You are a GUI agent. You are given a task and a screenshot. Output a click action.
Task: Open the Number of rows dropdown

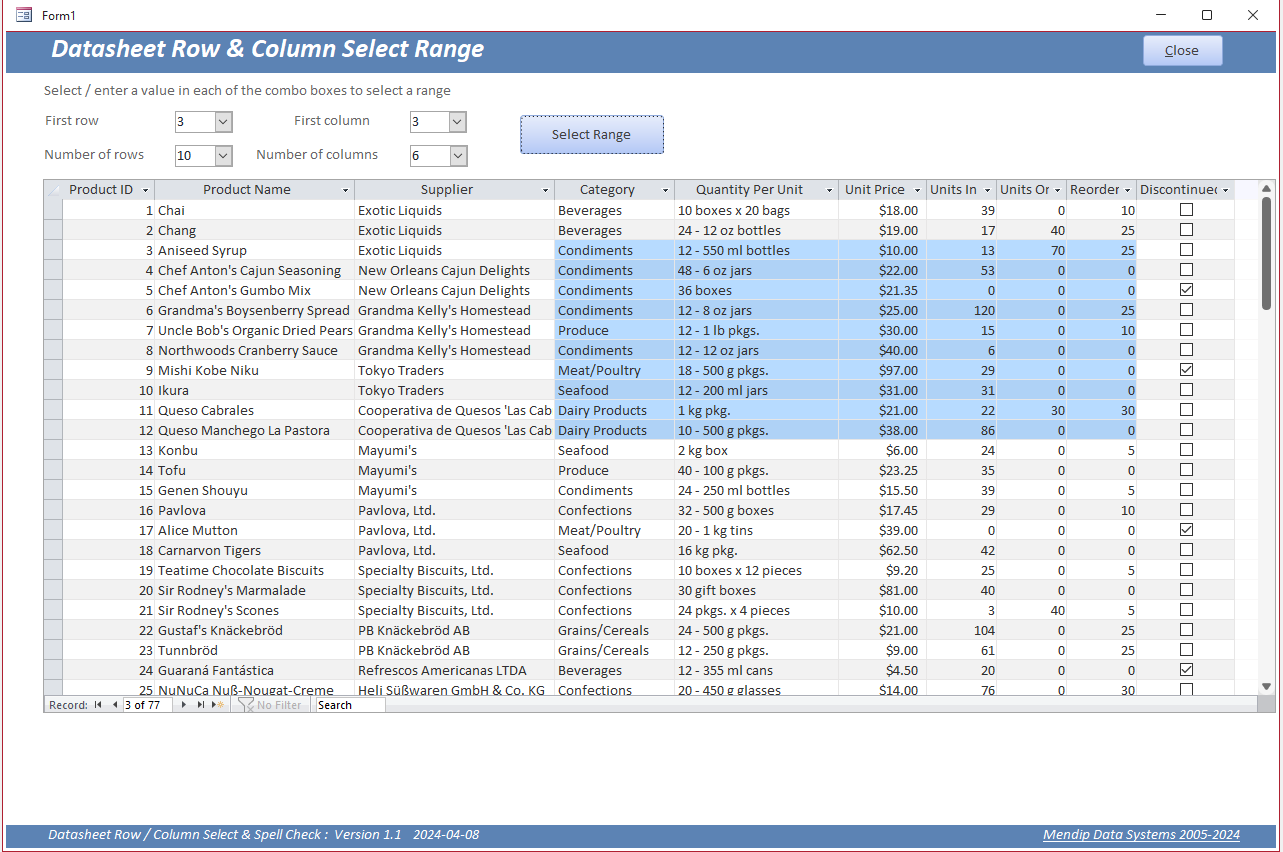coord(223,156)
